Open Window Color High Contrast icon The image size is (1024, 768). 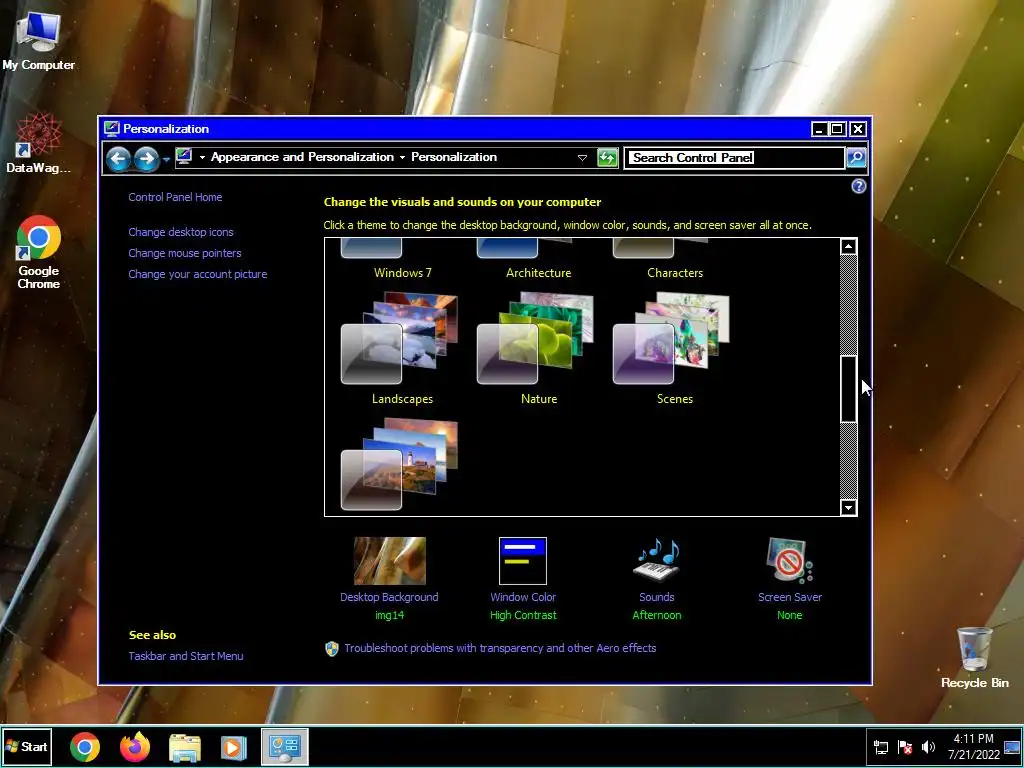pyautogui.click(x=523, y=561)
